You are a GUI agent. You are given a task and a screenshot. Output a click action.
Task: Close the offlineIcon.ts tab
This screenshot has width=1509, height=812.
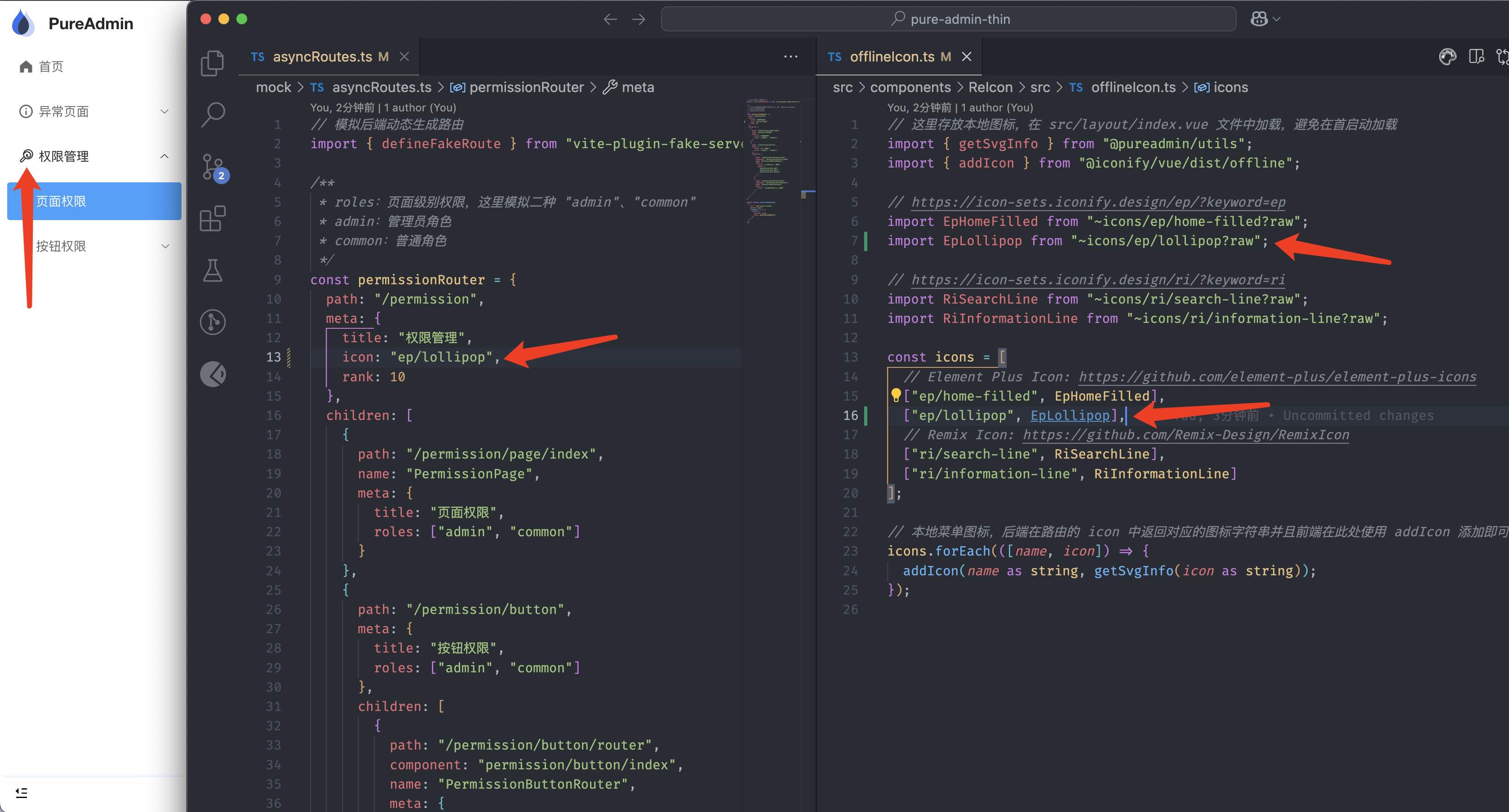pos(967,57)
